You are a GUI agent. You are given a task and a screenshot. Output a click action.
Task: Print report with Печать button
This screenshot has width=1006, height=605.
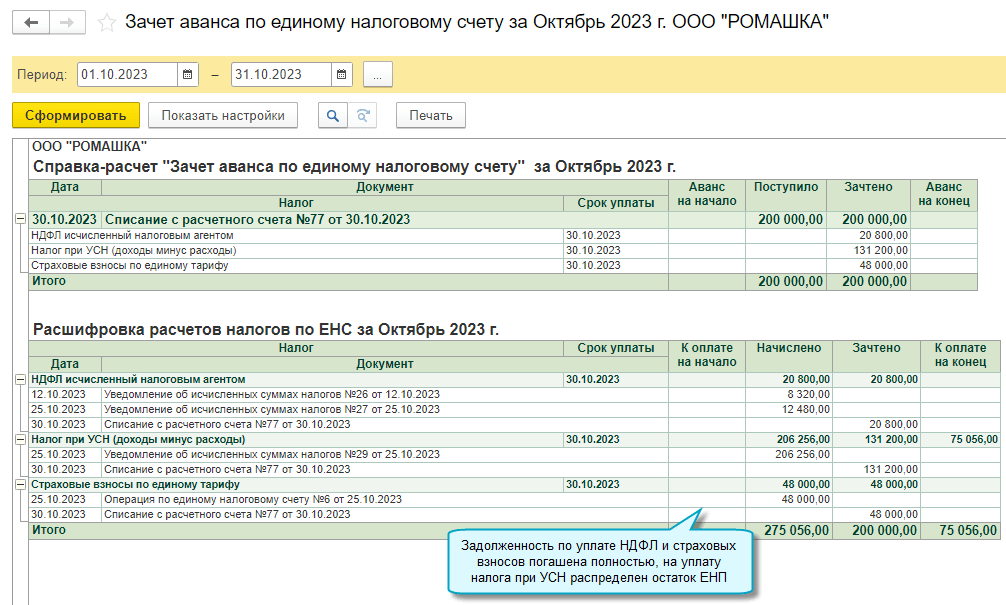(431, 115)
